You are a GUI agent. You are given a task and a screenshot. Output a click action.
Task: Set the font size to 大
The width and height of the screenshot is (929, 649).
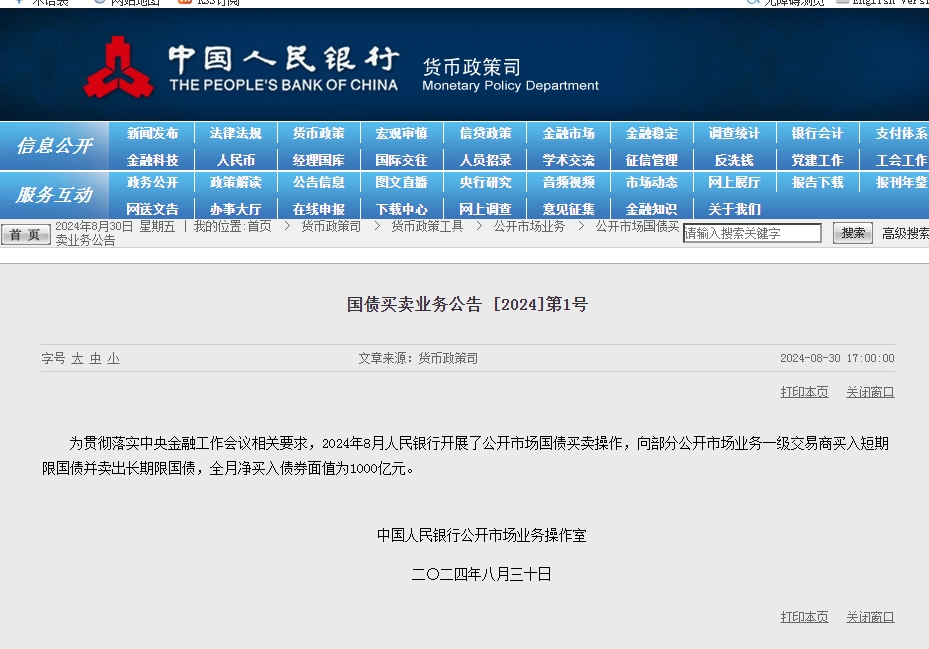(x=77, y=358)
